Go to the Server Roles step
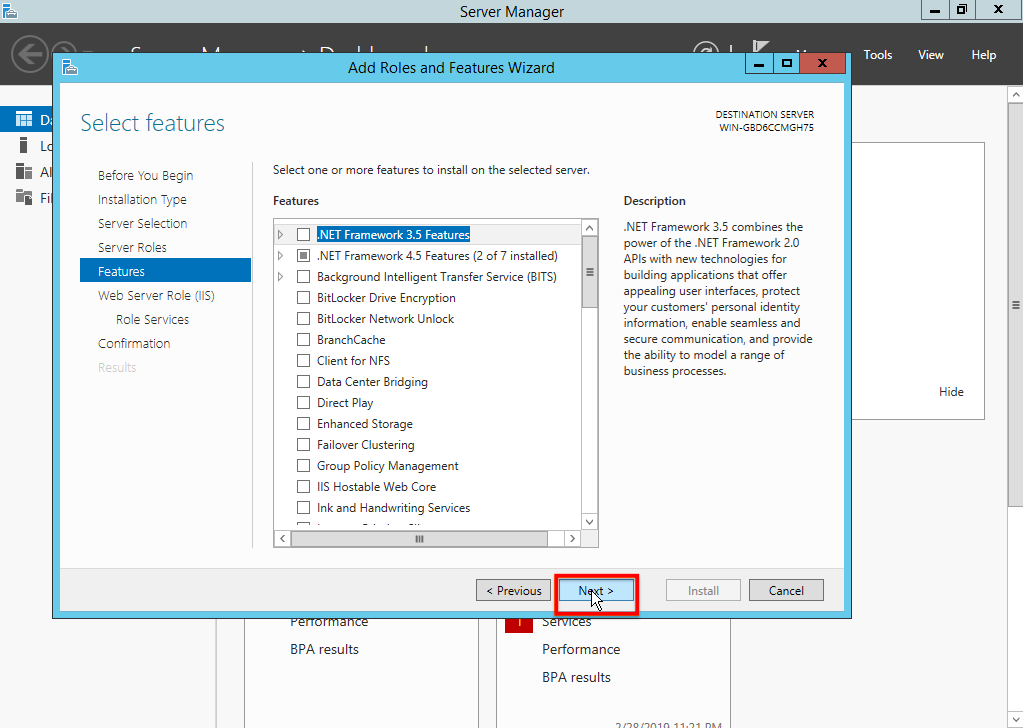This screenshot has width=1023, height=728. 132,247
